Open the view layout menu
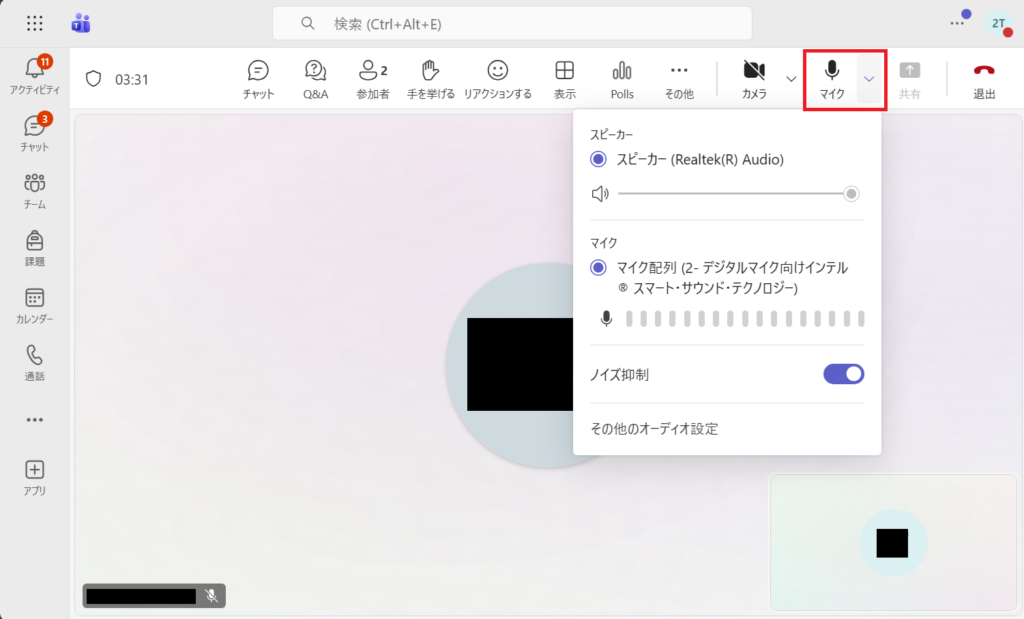1024x619 pixels. pos(565,79)
